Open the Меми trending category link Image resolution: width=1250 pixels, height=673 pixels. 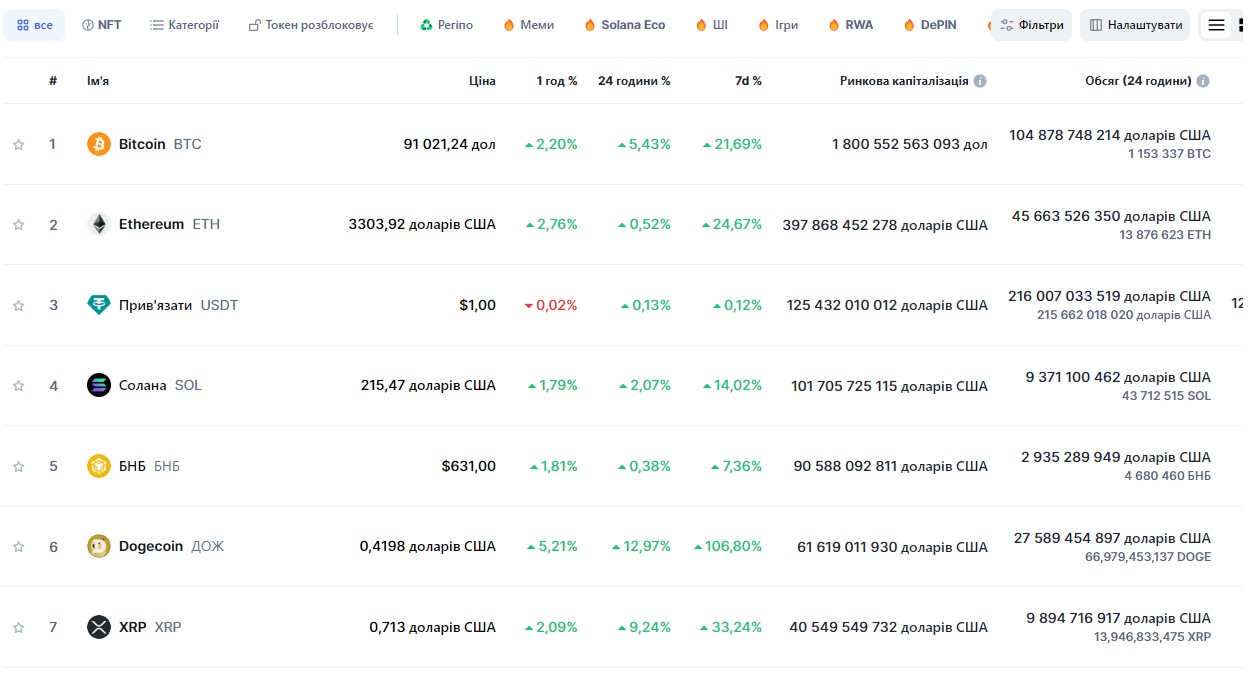(528, 25)
